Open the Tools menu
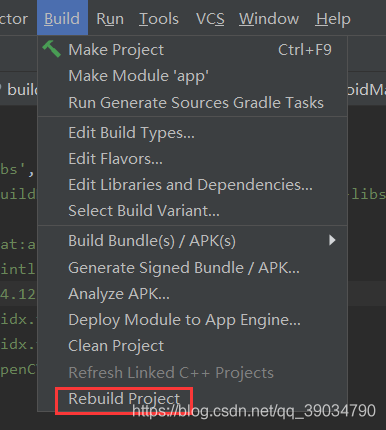386x430 pixels. point(159,19)
